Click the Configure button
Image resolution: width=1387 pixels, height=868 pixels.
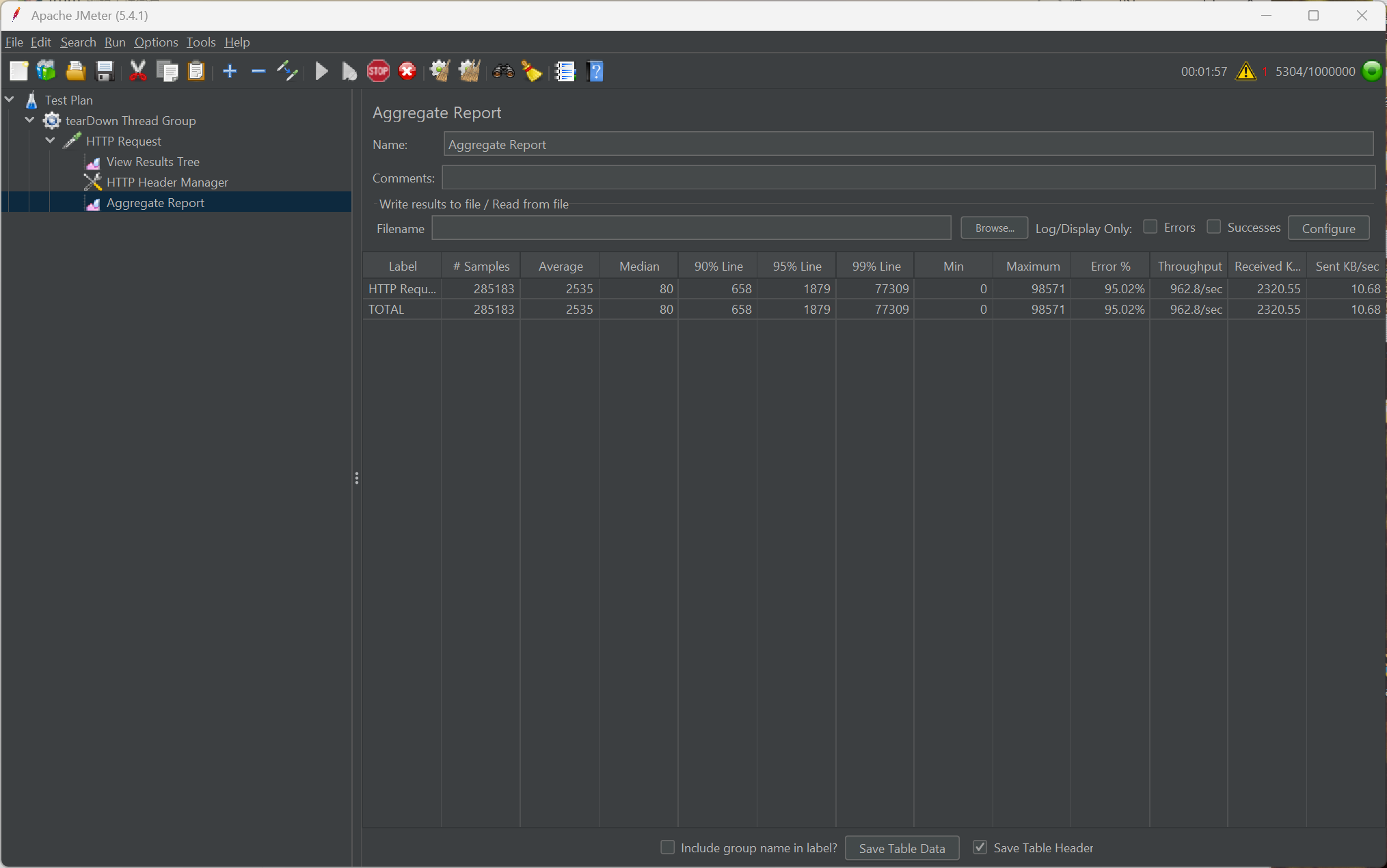coord(1328,228)
